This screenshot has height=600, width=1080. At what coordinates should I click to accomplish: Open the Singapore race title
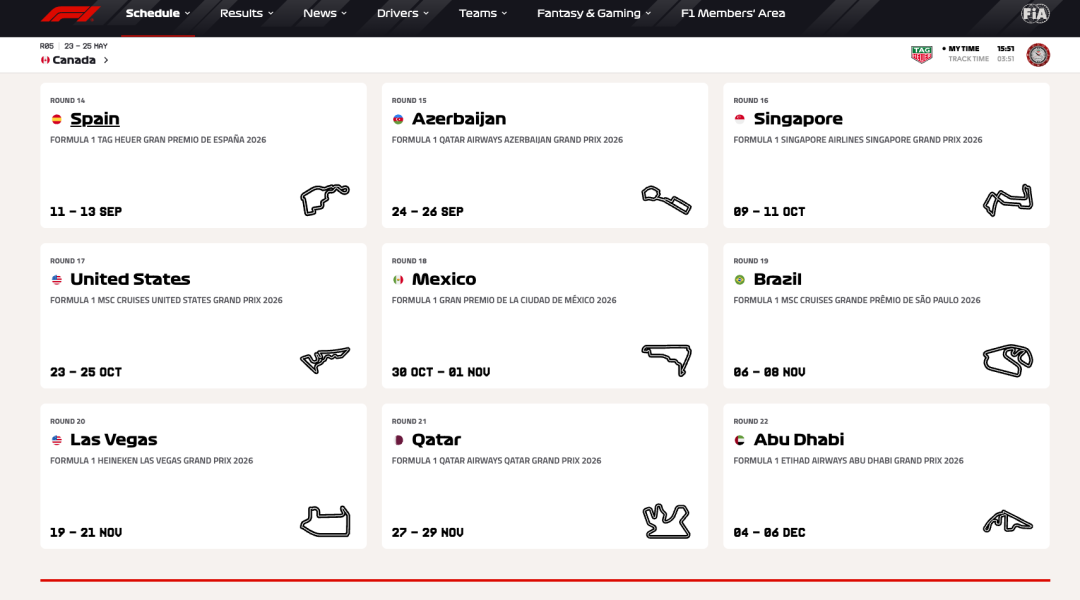[798, 118]
